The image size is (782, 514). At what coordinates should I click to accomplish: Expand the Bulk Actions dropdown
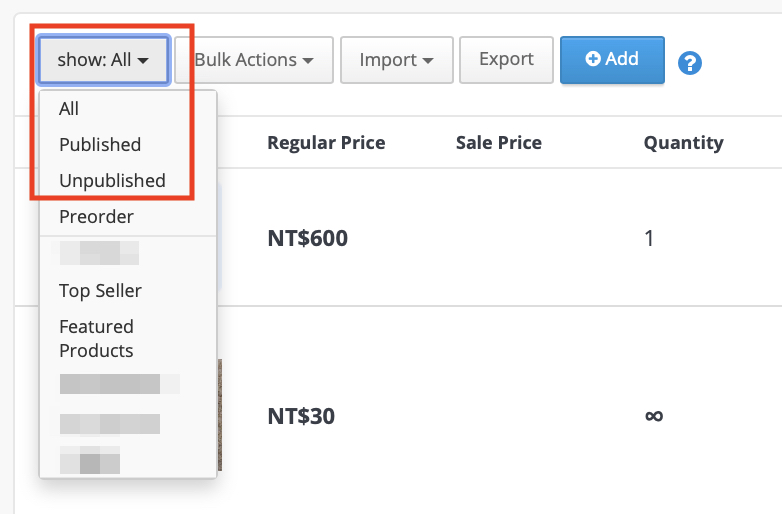click(x=254, y=60)
